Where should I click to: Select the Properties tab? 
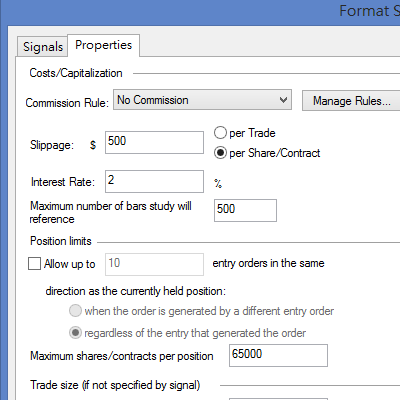point(103,45)
